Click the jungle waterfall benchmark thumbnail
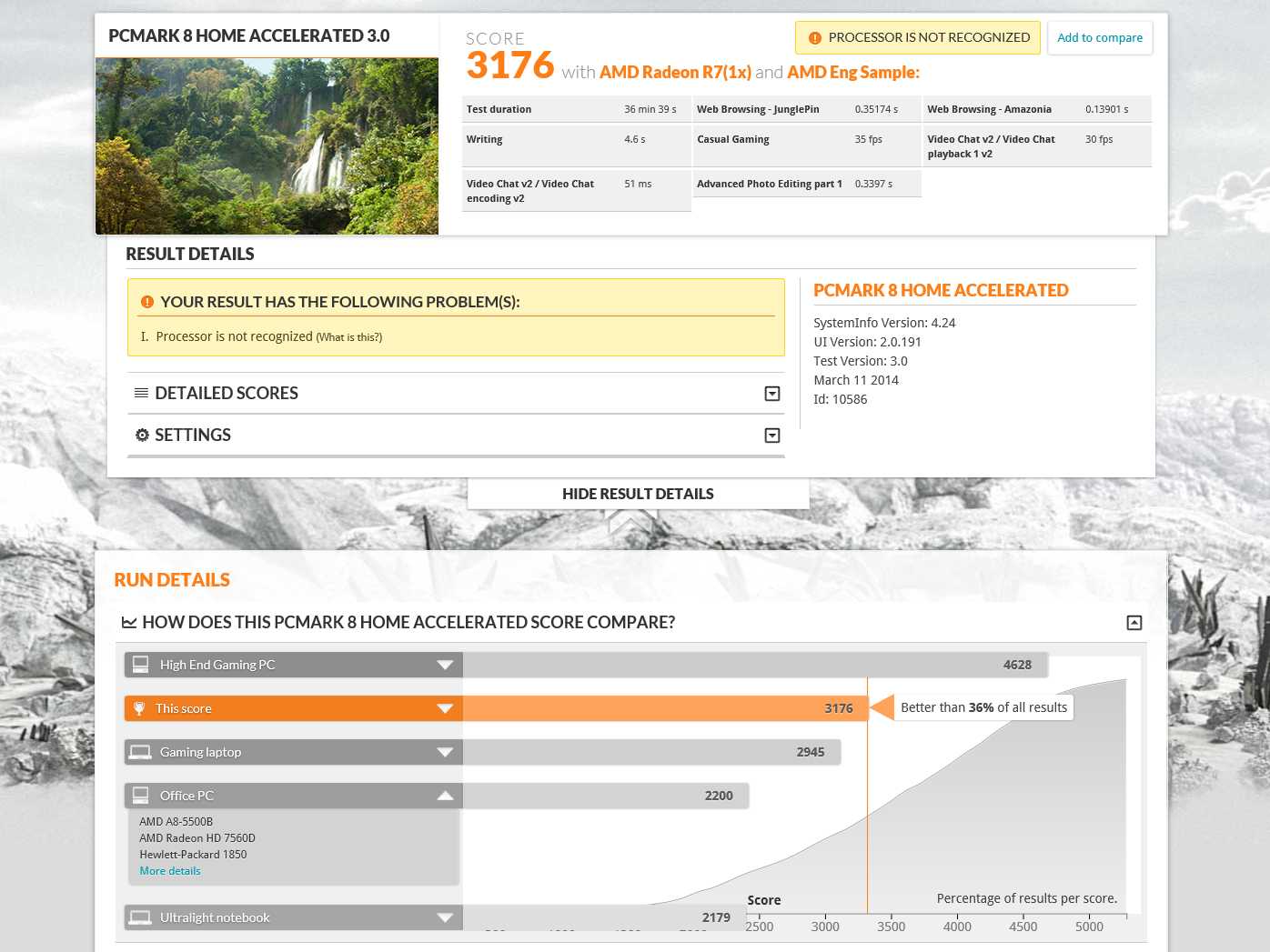The width and height of the screenshot is (1270, 952). point(267,146)
